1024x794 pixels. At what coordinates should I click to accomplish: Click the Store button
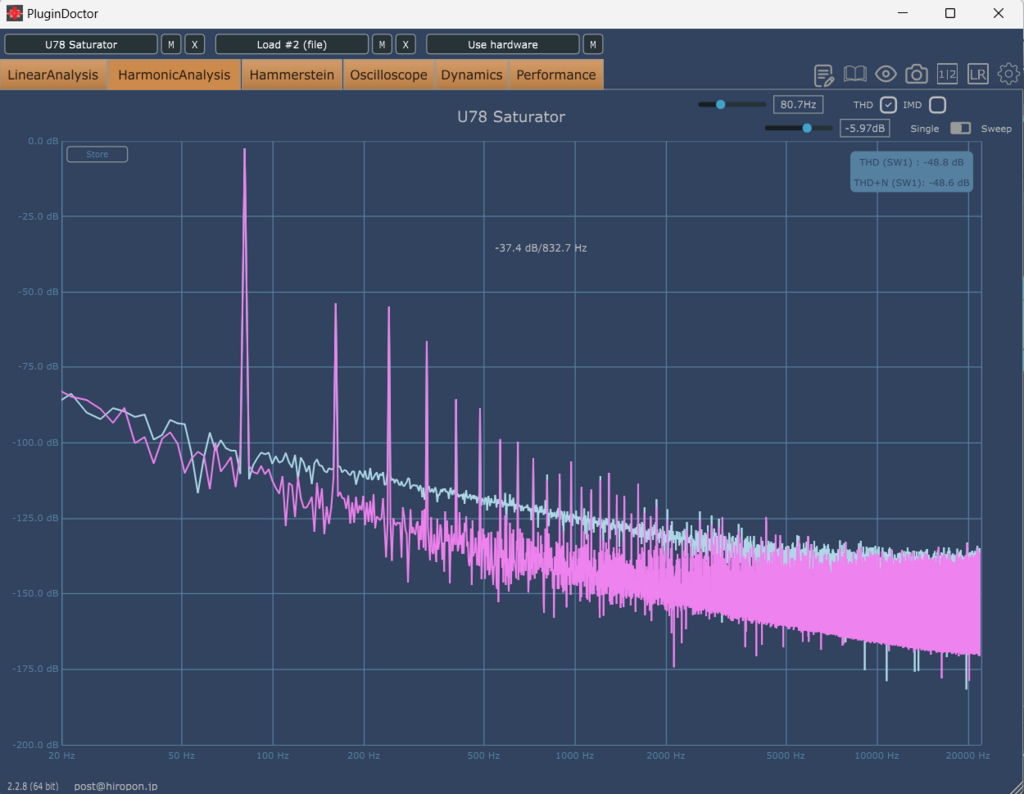coord(97,154)
